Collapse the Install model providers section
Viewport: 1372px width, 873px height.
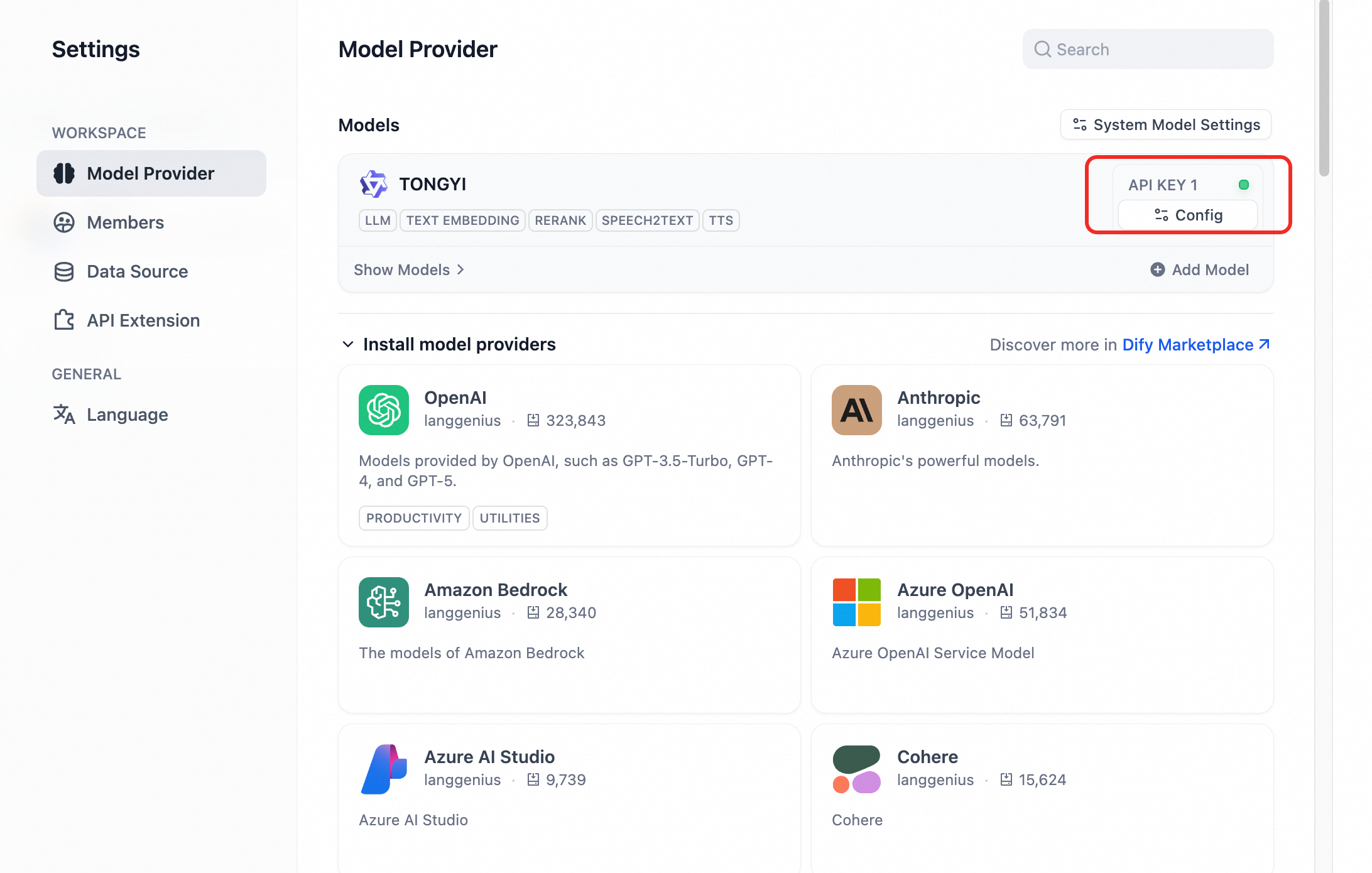coord(348,344)
